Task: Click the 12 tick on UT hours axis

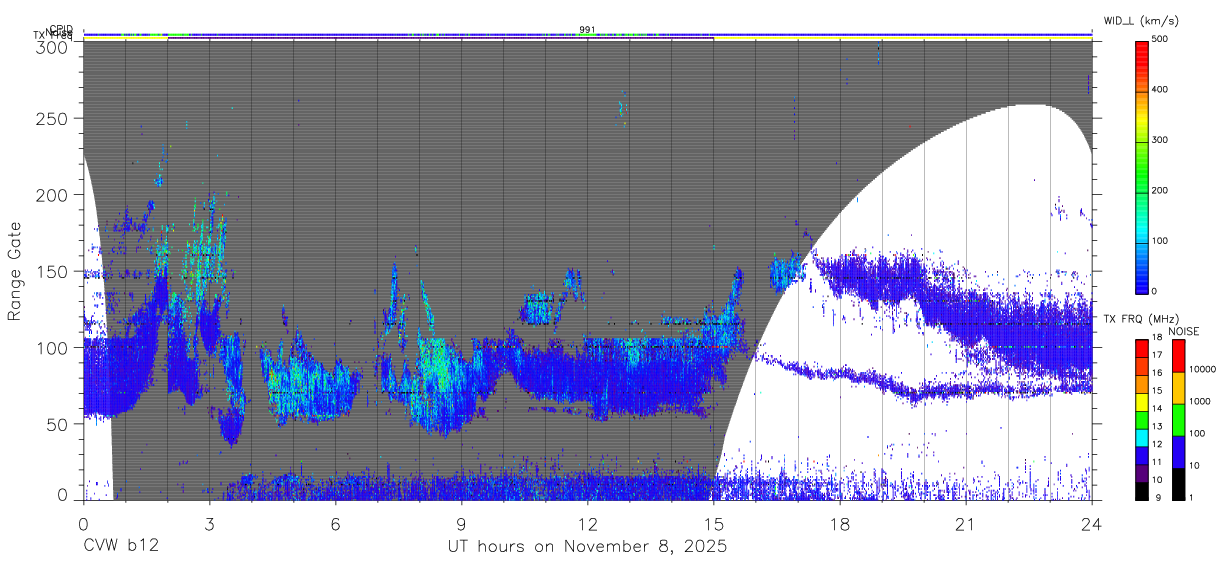Action: pos(588,524)
